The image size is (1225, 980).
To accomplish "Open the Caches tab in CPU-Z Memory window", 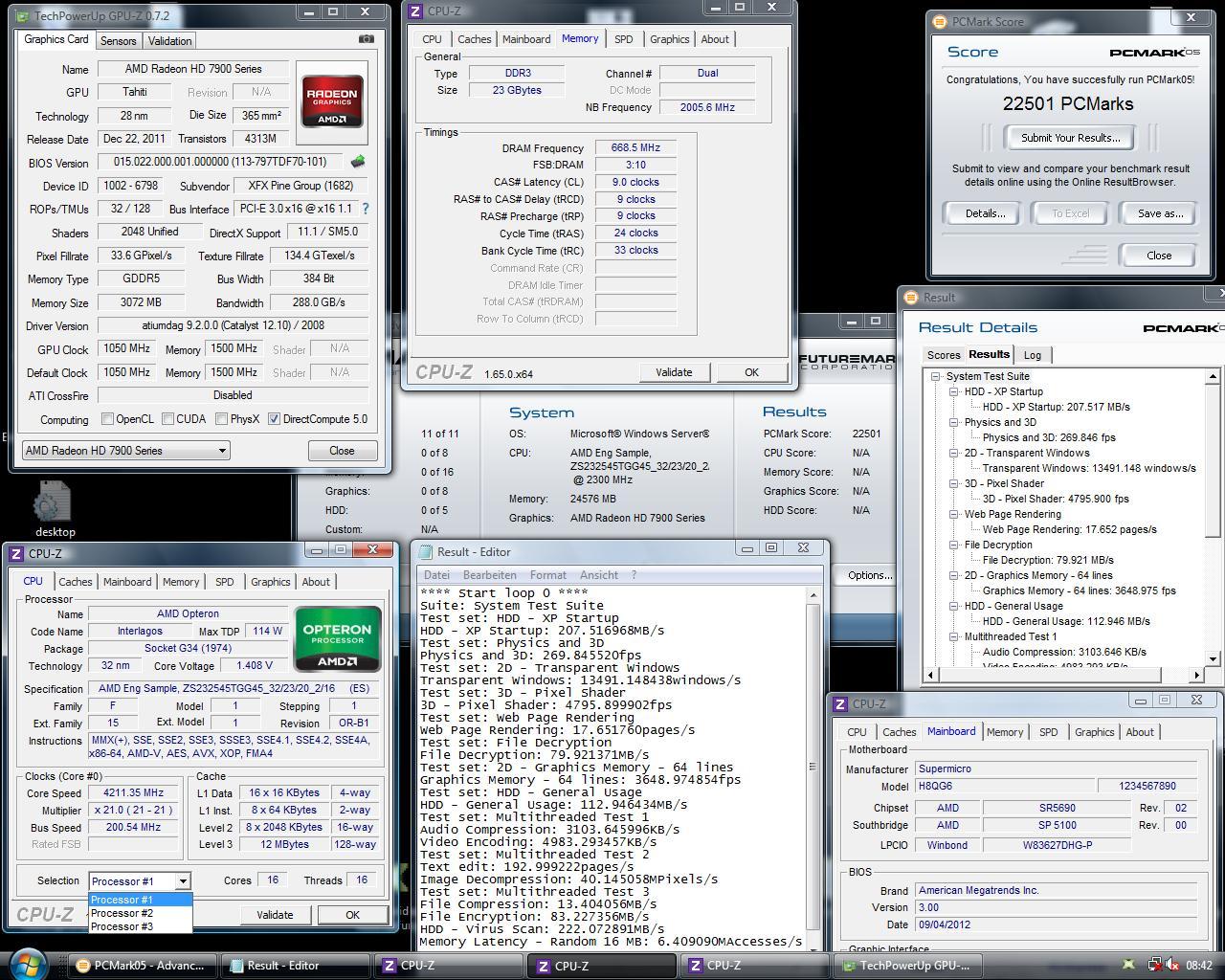I will tap(474, 39).
